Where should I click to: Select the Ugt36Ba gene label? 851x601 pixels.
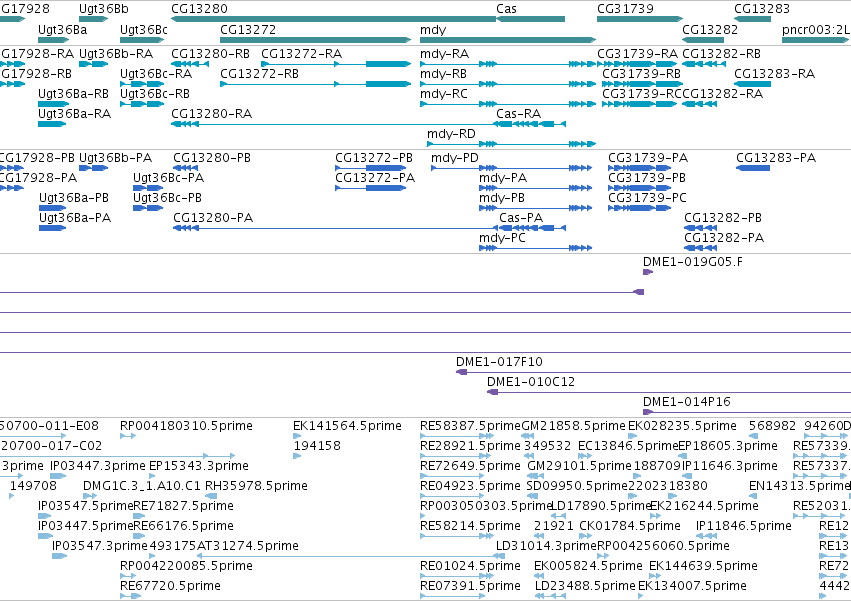(x=62, y=29)
